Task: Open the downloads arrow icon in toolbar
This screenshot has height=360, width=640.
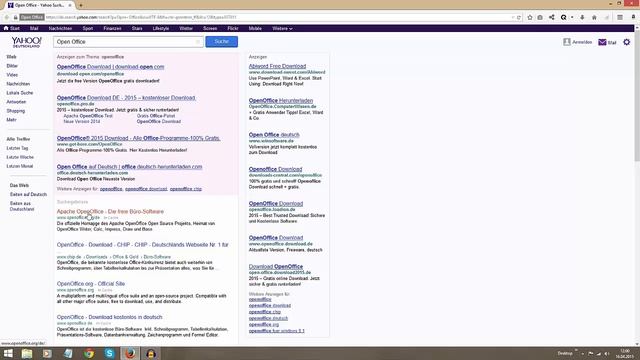Action: (582, 18)
